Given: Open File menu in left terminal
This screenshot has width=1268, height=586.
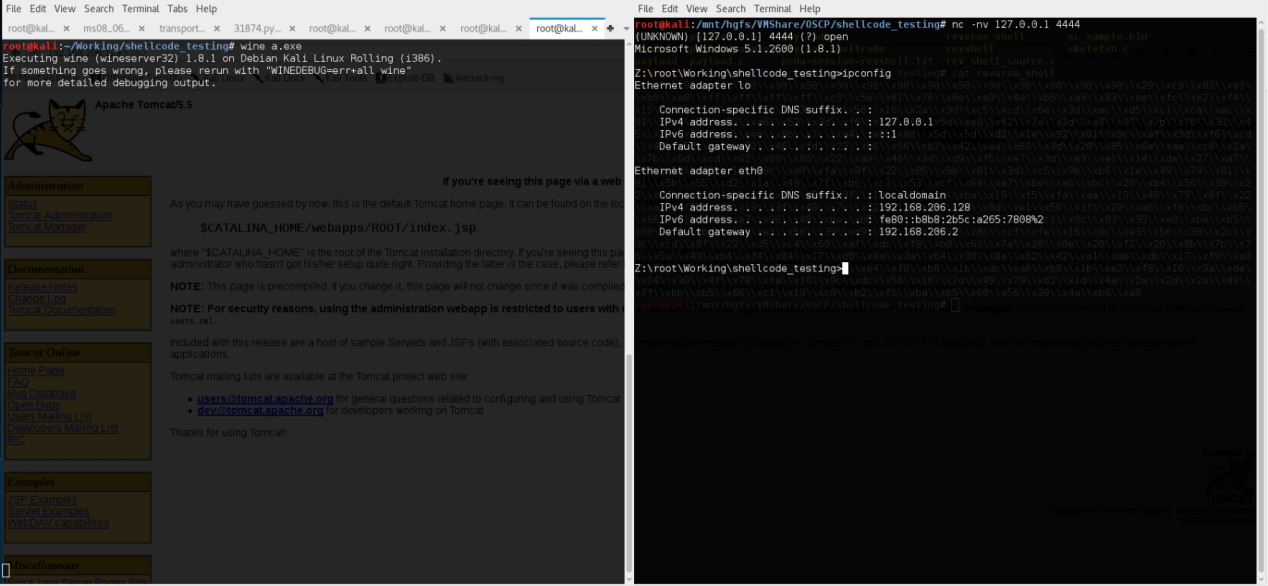Looking at the screenshot, I should [x=14, y=8].
